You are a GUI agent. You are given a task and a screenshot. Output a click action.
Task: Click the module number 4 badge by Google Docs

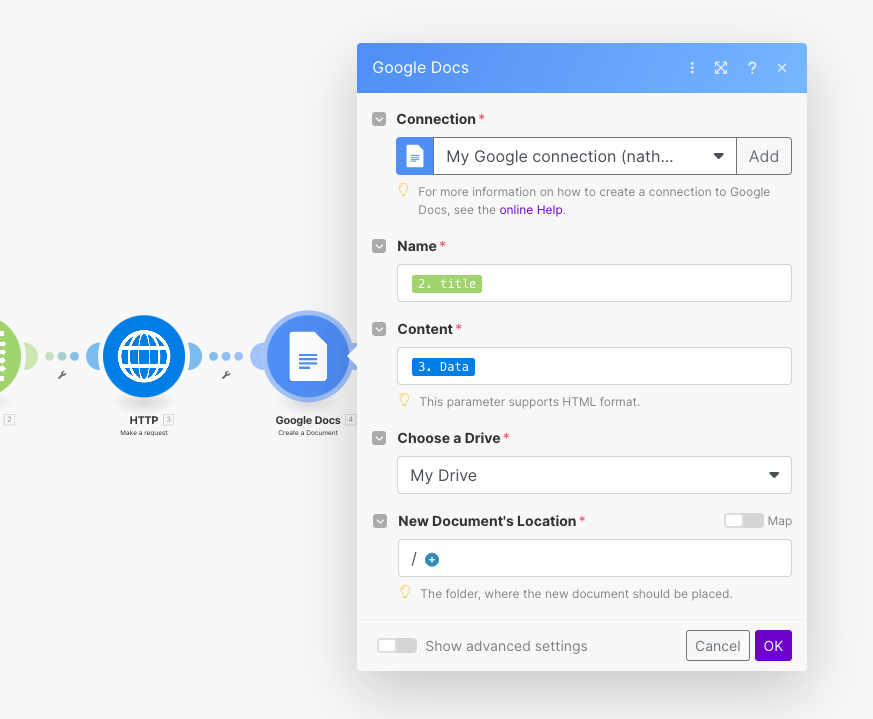click(350, 419)
